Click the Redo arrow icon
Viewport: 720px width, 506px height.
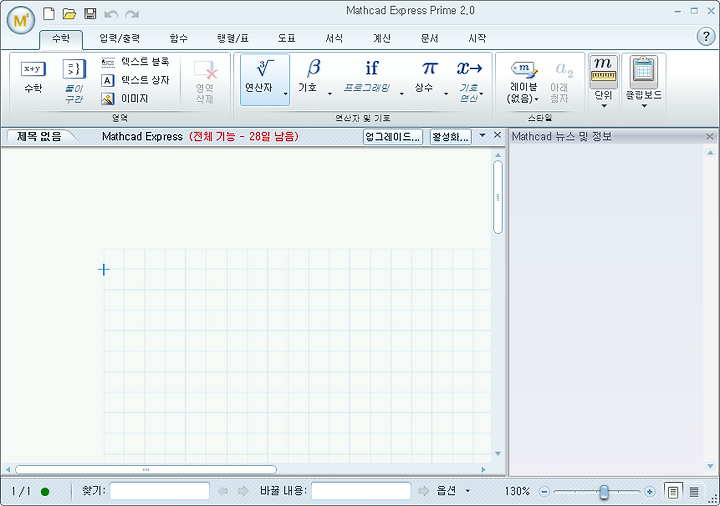pyautogui.click(x=132, y=14)
